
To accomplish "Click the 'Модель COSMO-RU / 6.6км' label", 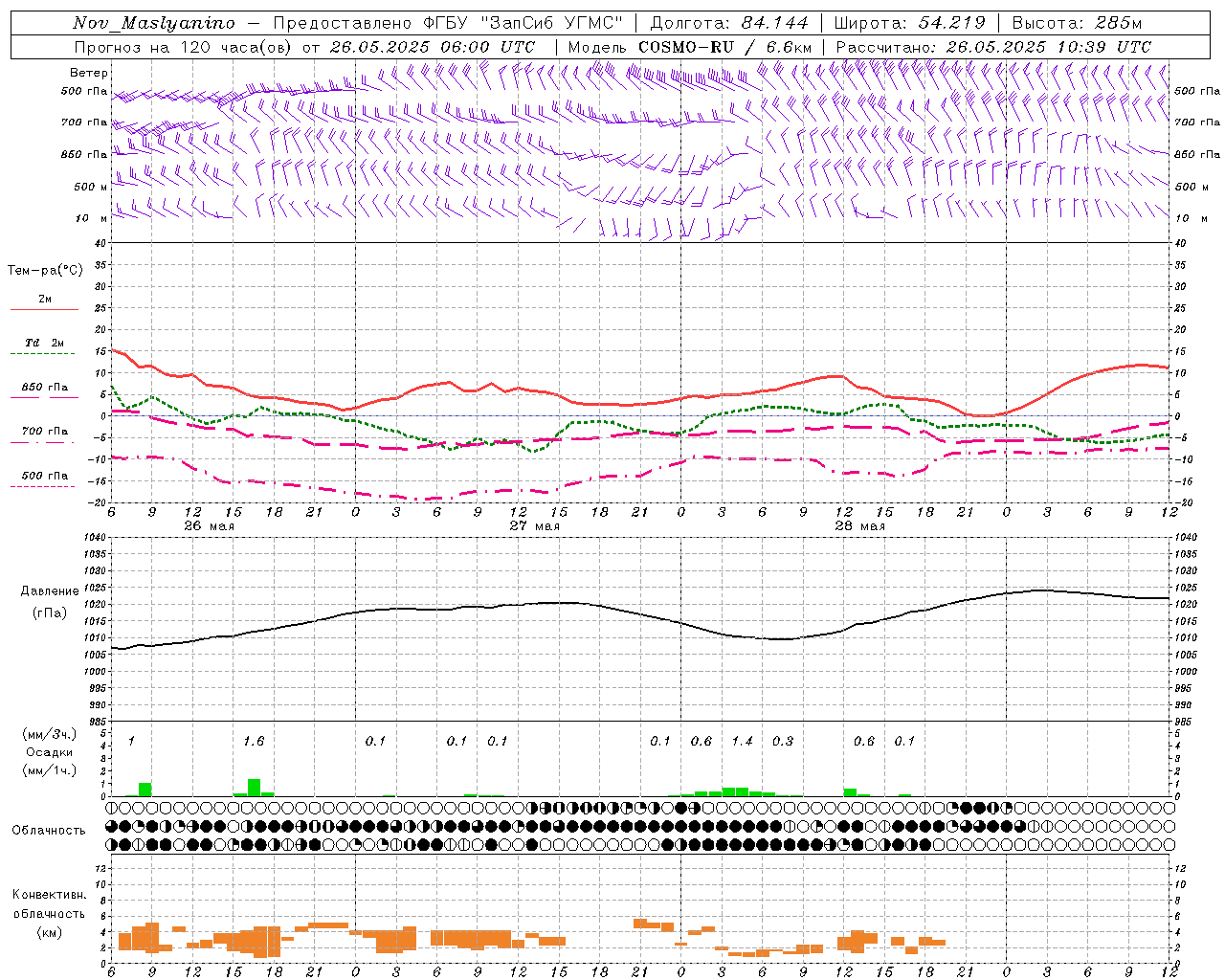I will [690, 47].
